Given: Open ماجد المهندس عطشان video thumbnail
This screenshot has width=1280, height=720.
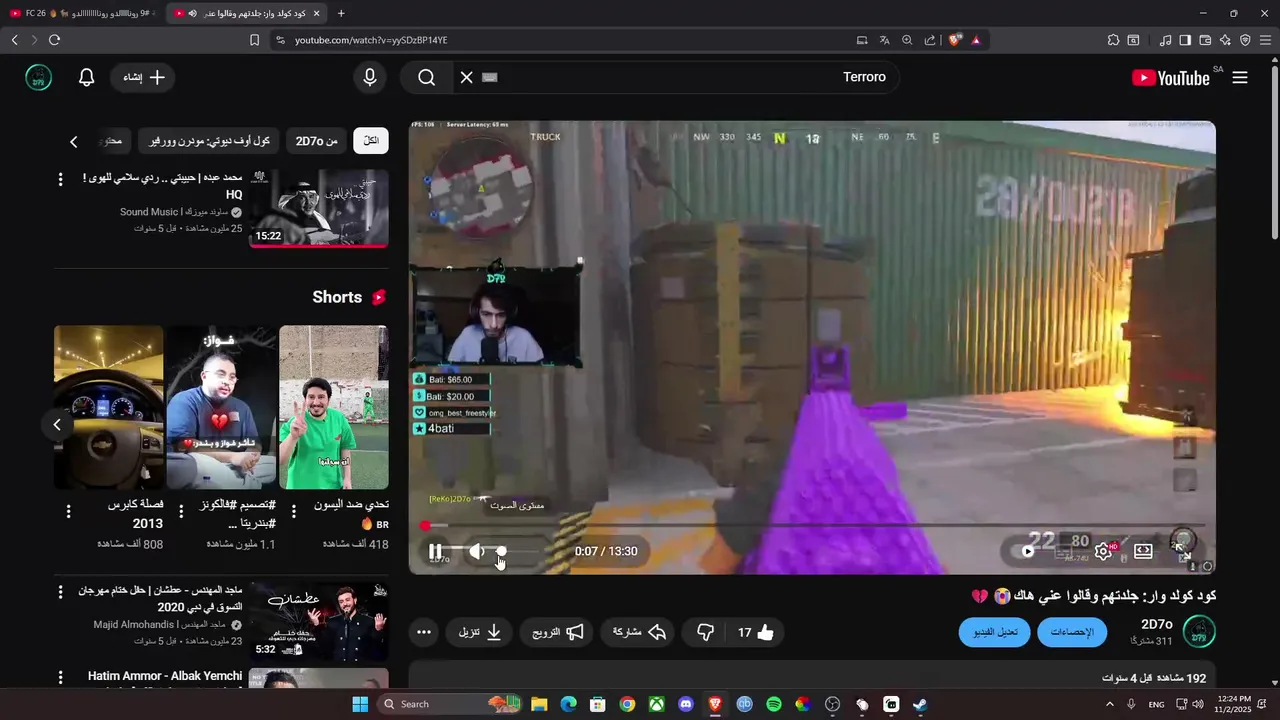Looking at the screenshot, I should (x=319, y=621).
